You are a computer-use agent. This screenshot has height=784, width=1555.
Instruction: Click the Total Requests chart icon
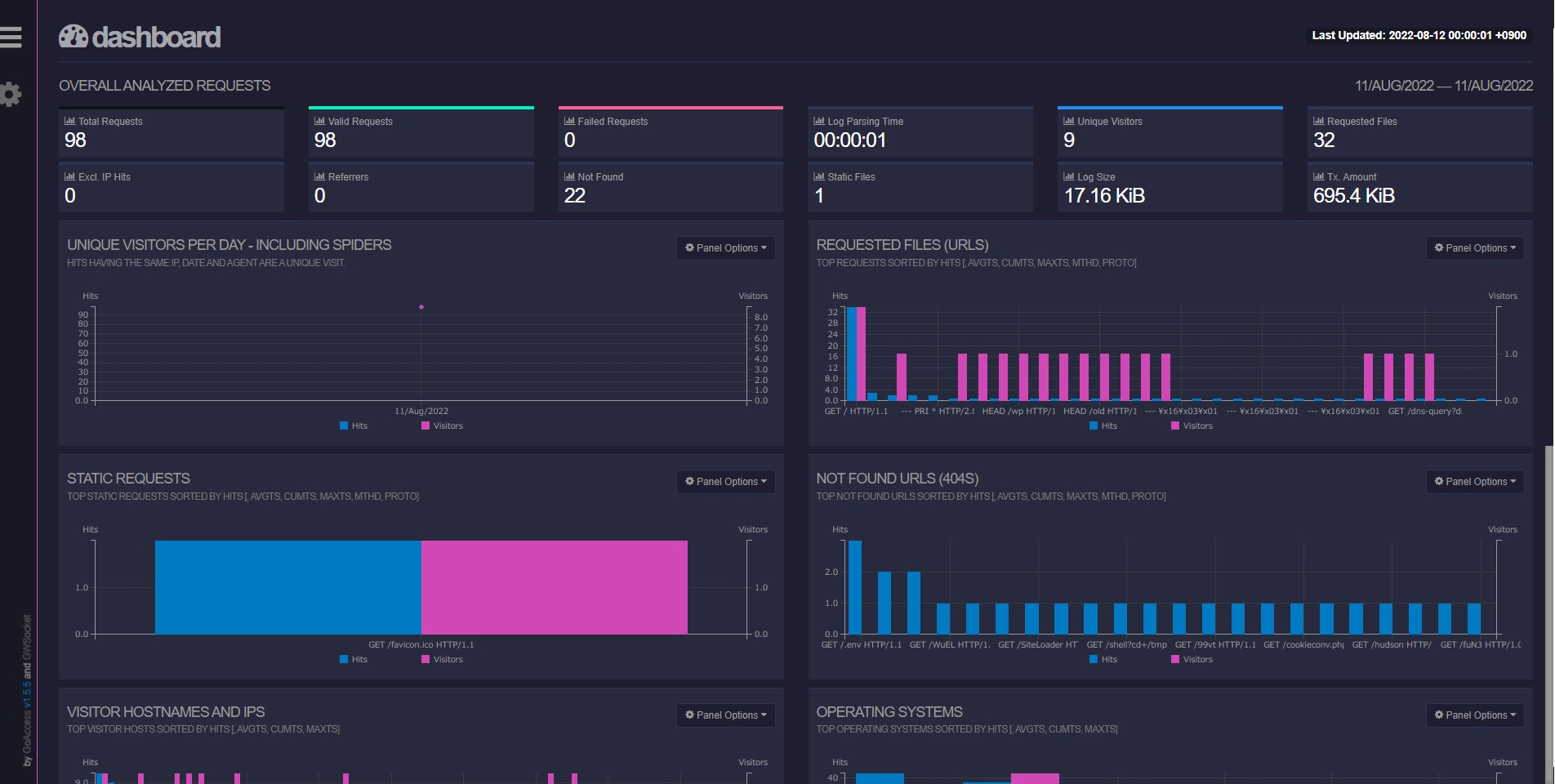[69, 121]
